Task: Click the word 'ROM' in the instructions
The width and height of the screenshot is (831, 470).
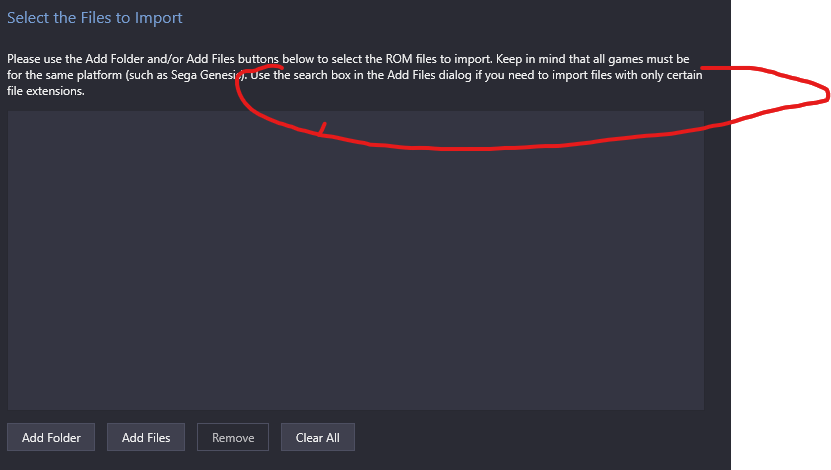Action: point(399,59)
